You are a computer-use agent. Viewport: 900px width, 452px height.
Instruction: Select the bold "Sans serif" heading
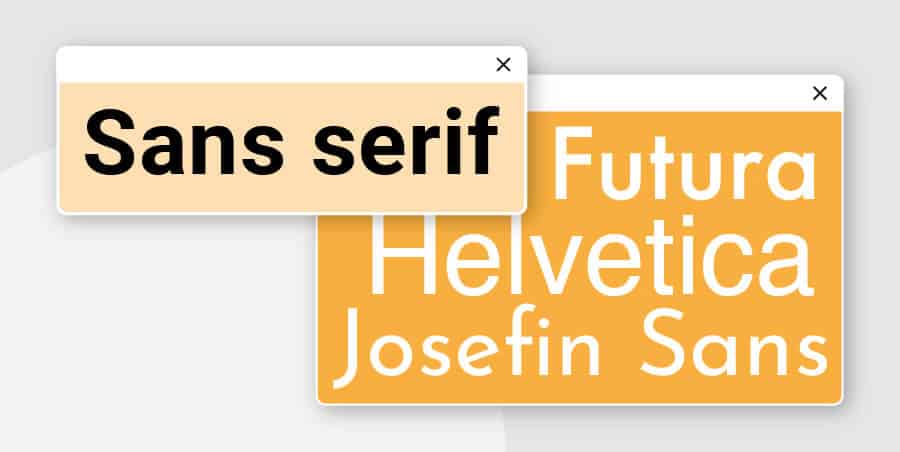(x=290, y=145)
